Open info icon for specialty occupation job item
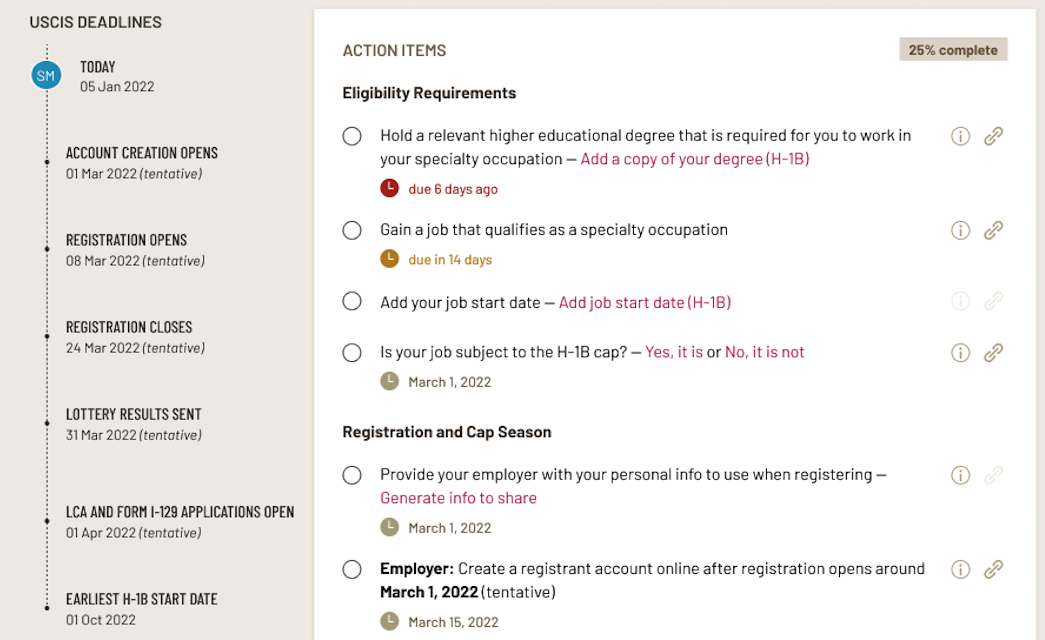 tap(960, 230)
